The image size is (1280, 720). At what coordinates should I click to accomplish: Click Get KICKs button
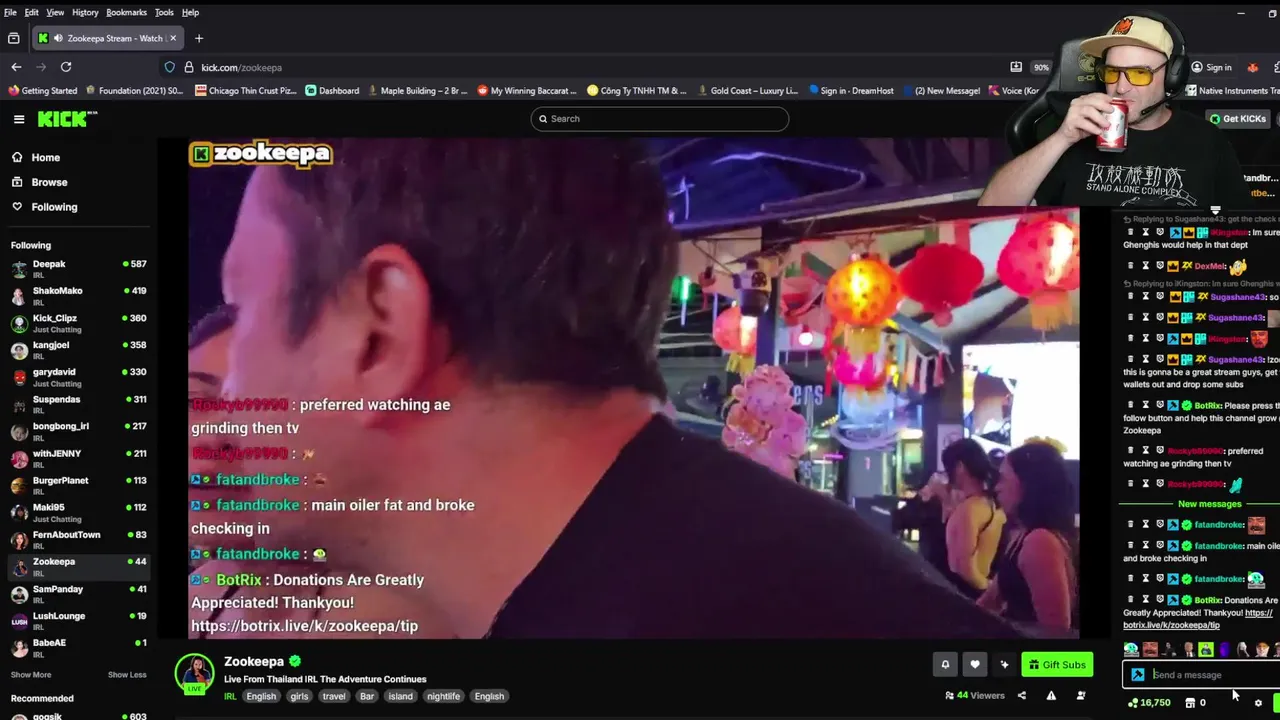click(x=1238, y=119)
